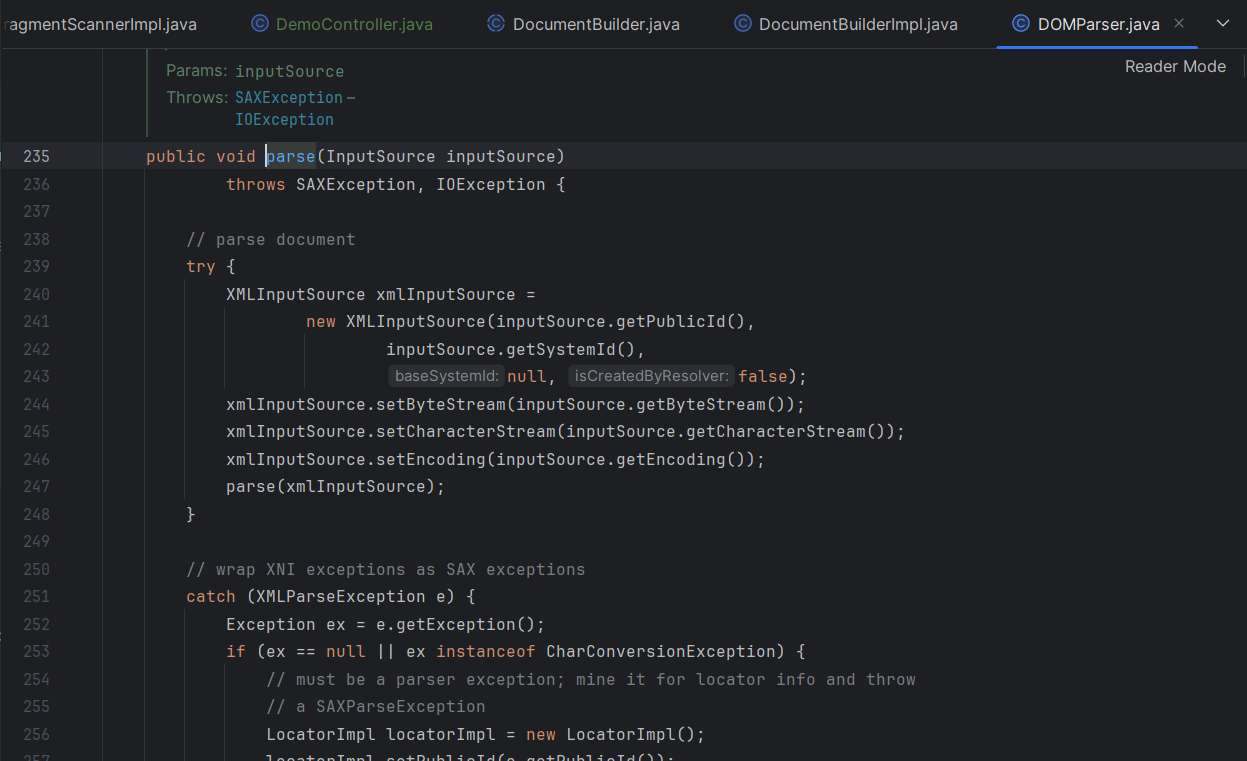Follow the IOException link in Javadoc
Screen dimensions: 1247x761
pos(284,119)
